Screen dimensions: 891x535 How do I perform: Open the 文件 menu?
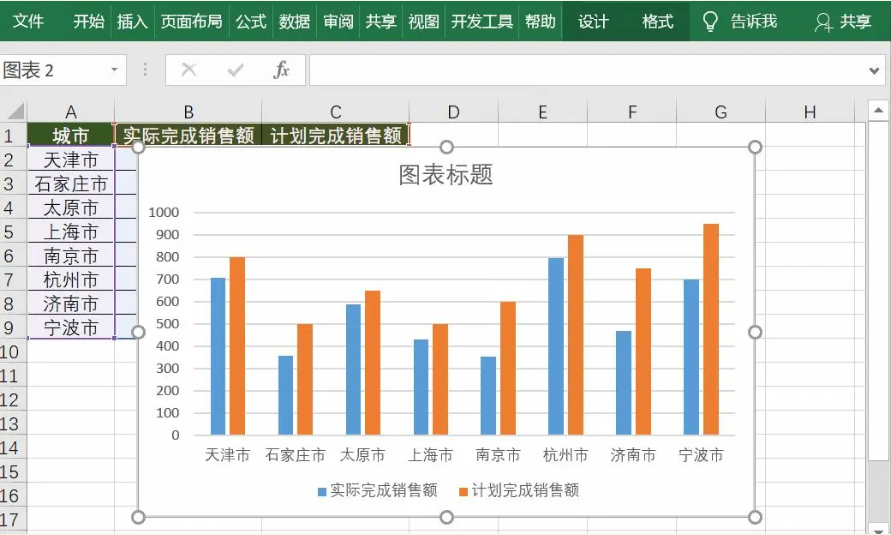click(x=28, y=21)
